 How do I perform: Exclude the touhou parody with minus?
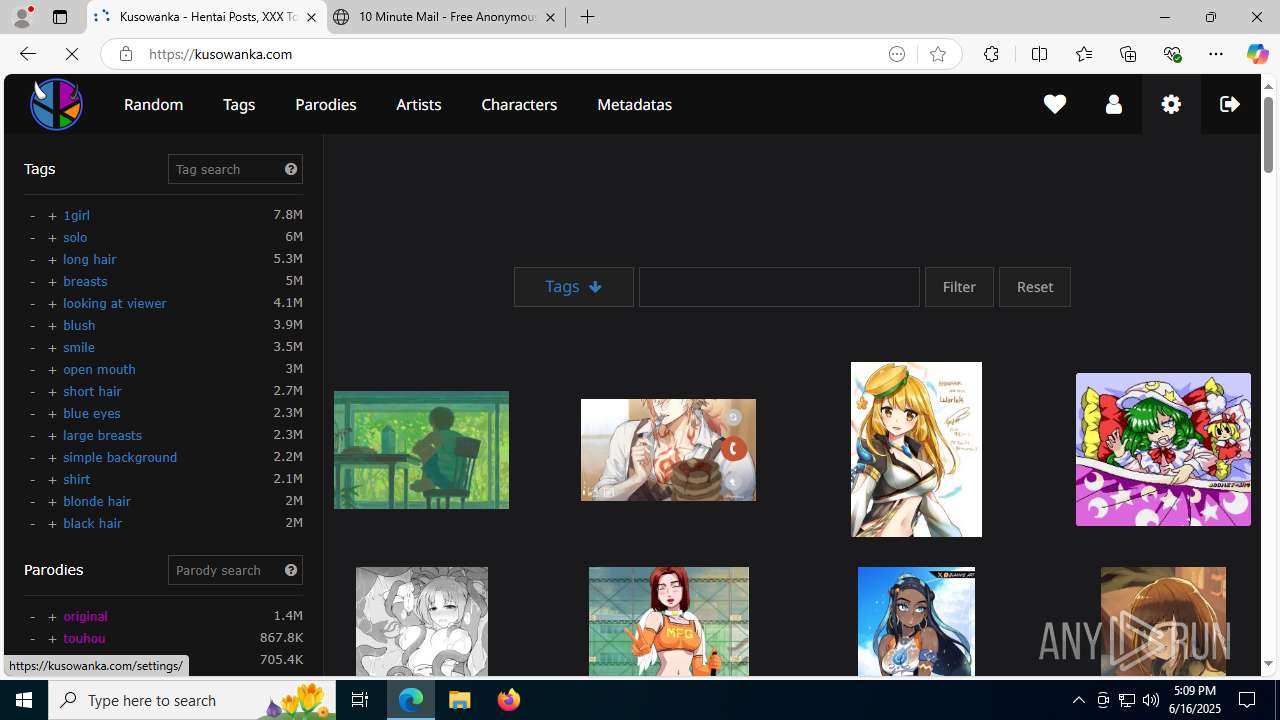pyautogui.click(x=32, y=638)
